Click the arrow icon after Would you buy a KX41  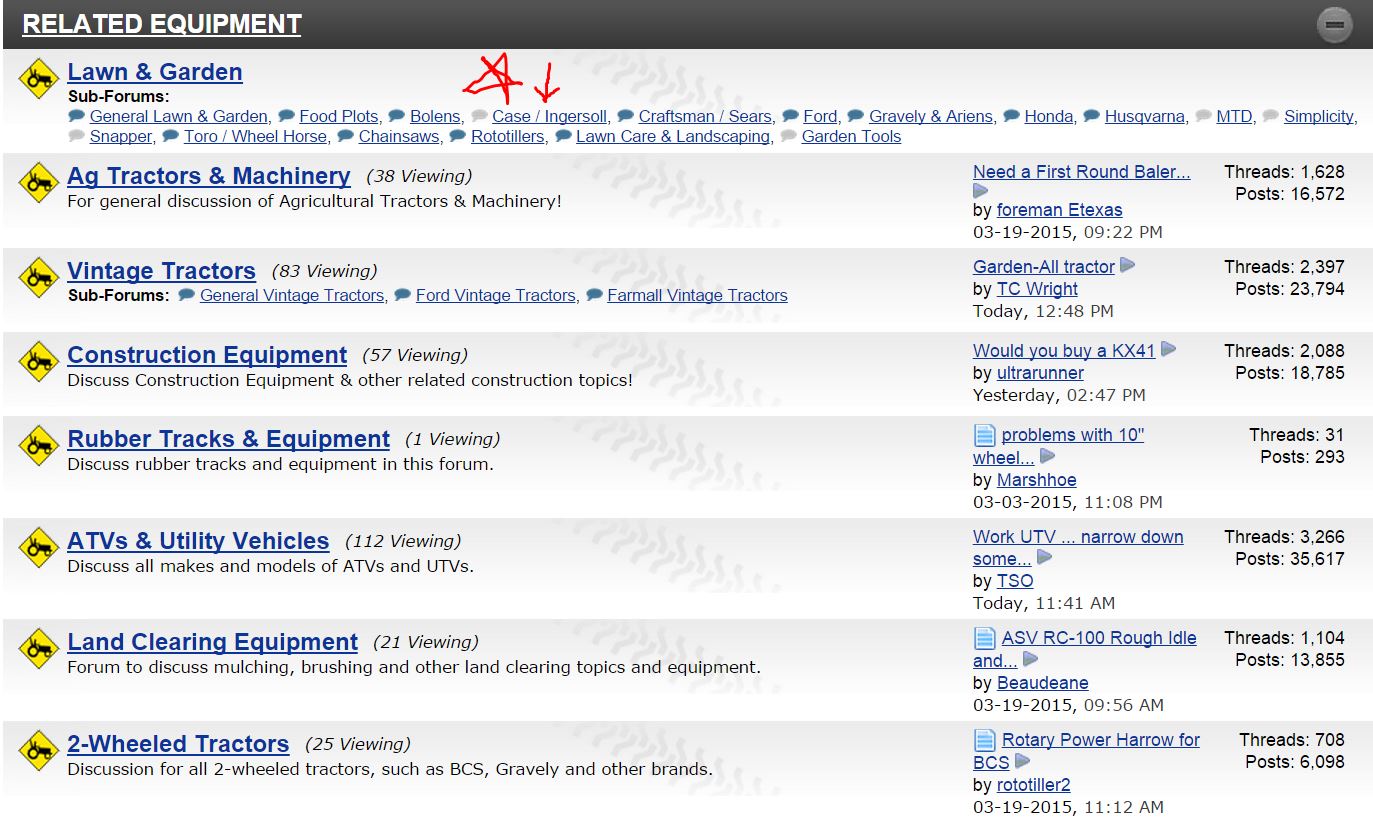[1168, 350]
